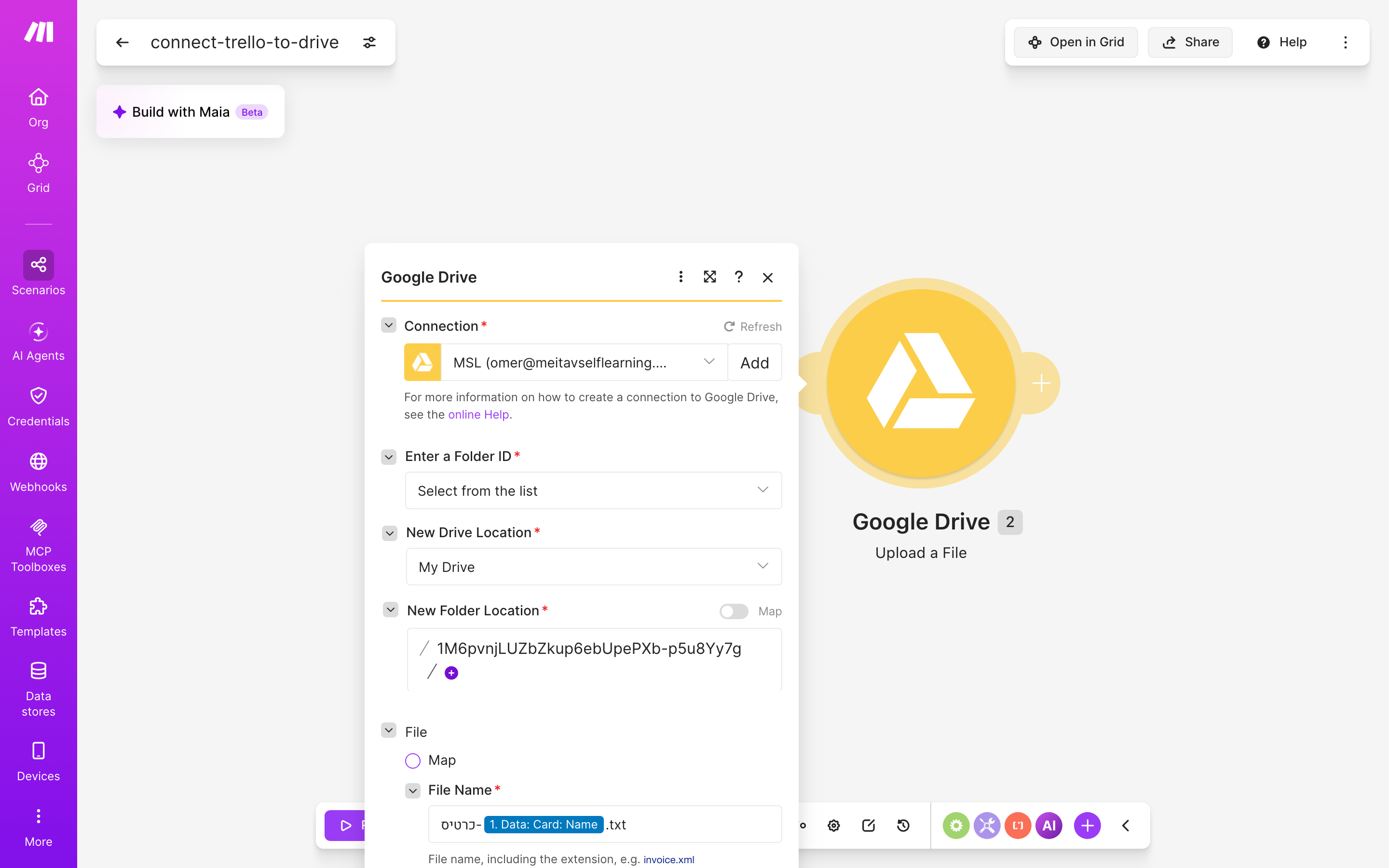Toggle the Map switch for New Folder Location
This screenshot has height=868, width=1389.
click(734, 611)
